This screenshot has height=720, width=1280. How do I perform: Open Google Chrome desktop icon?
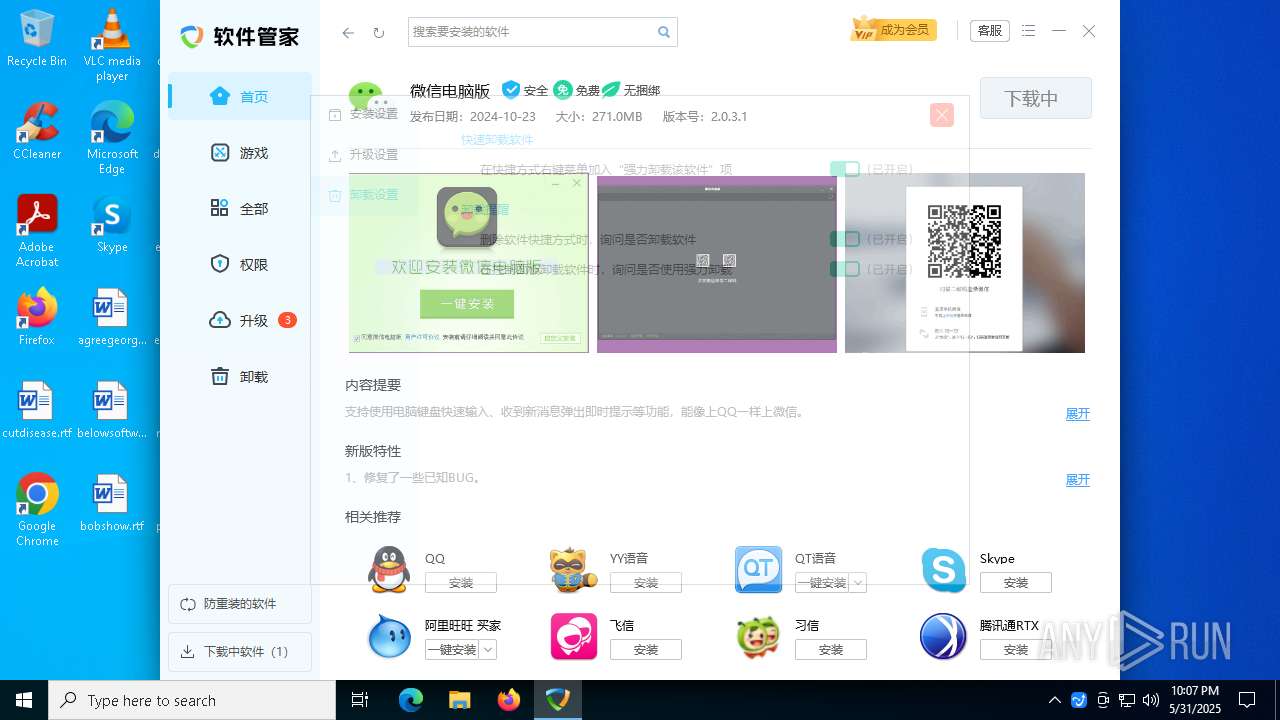coord(37,510)
